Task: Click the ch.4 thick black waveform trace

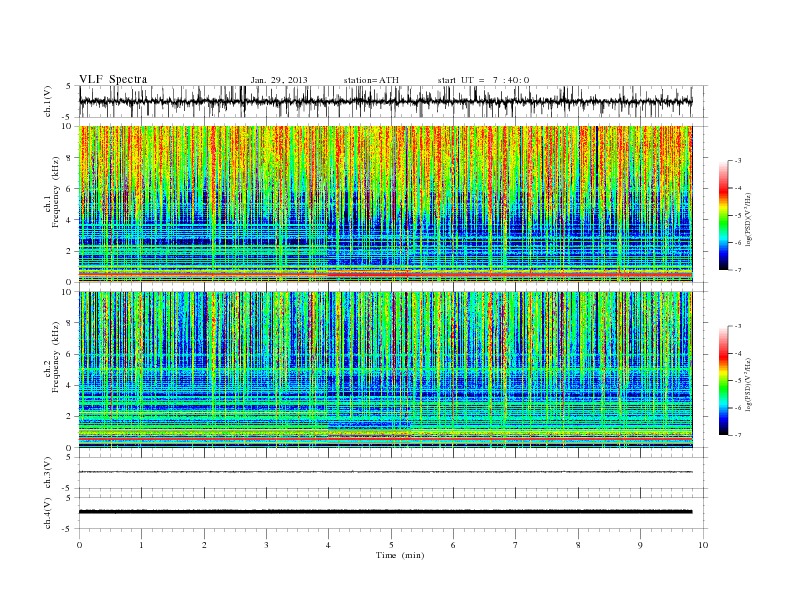Action: (x=385, y=512)
